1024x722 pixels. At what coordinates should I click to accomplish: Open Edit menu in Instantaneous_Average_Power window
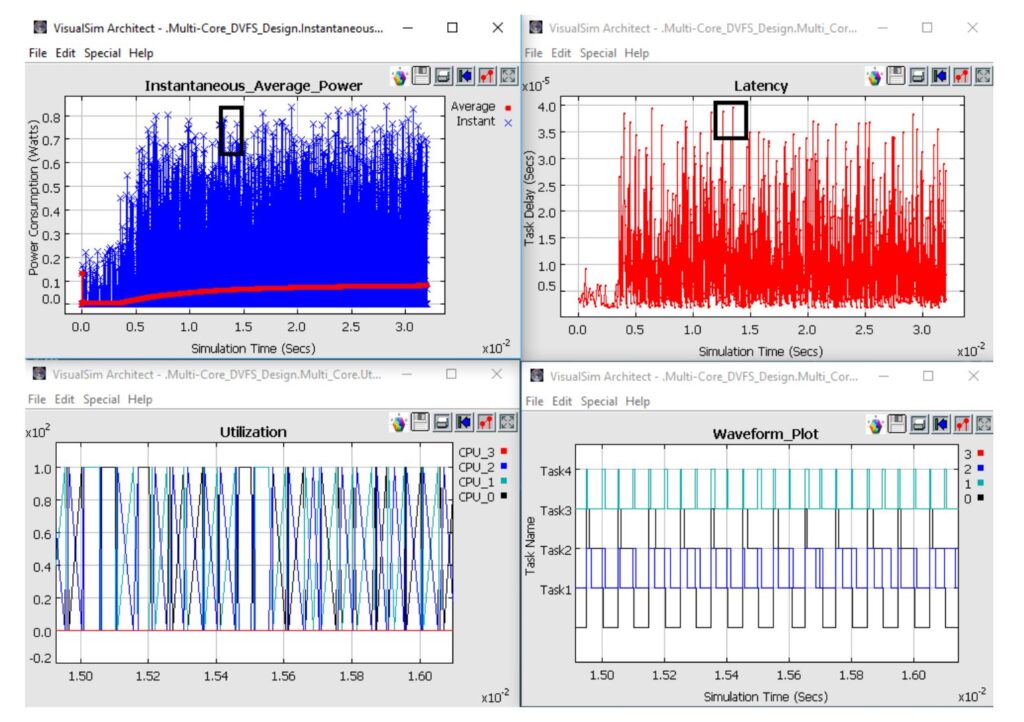click(65, 53)
